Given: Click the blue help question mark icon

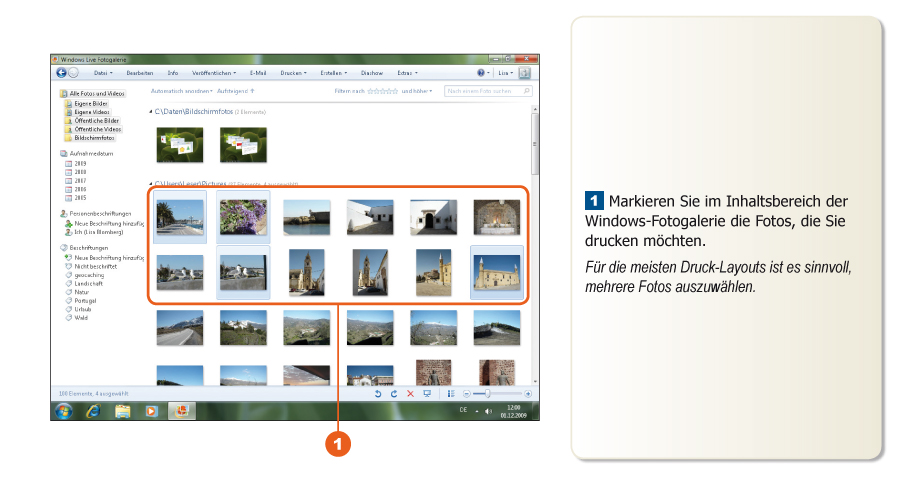Looking at the screenshot, I should (x=481, y=73).
